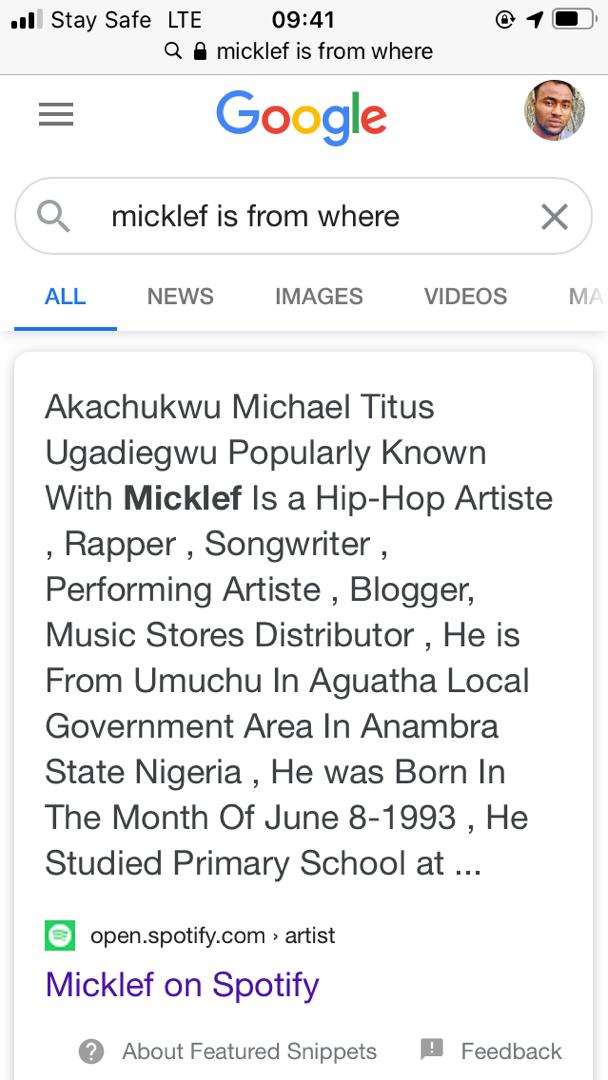Tap the address bar lock icon
This screenshot has width=608, height=1080.
point(201,51)
